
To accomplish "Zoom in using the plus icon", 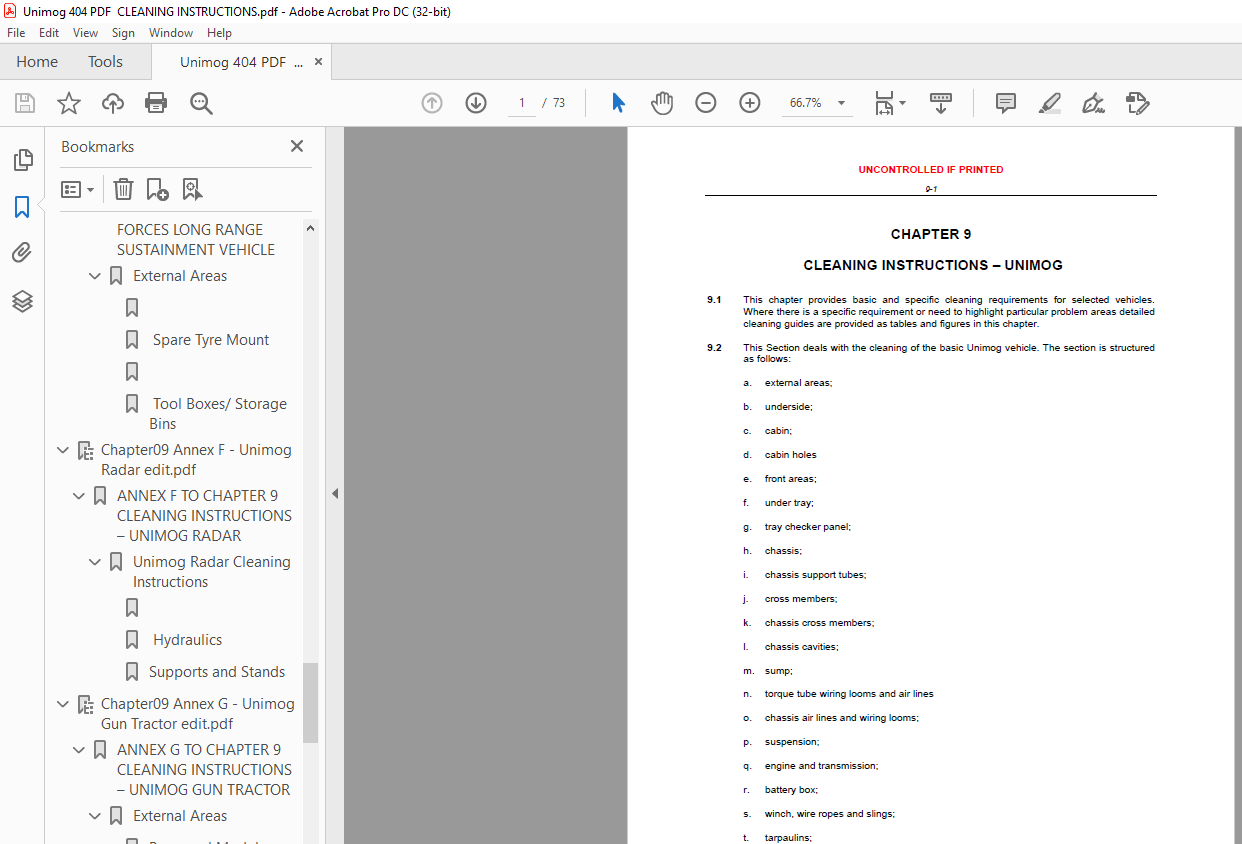I will click(750, 103).
